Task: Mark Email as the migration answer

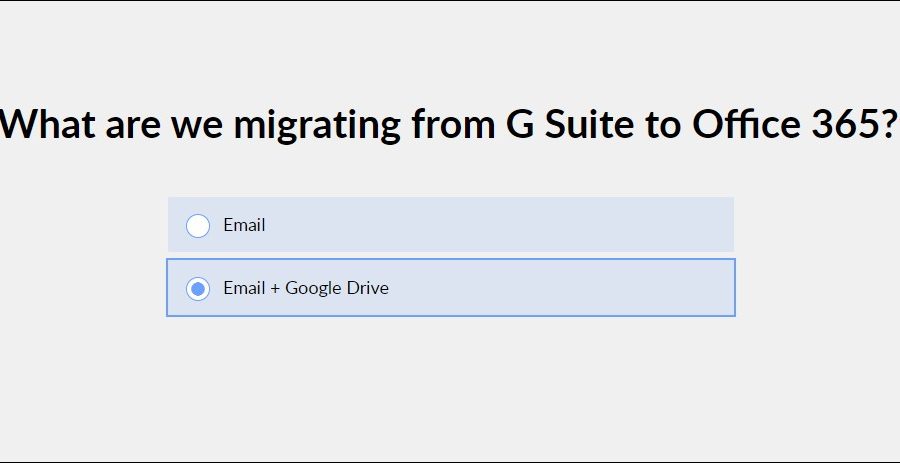Action: pos(198,226)
